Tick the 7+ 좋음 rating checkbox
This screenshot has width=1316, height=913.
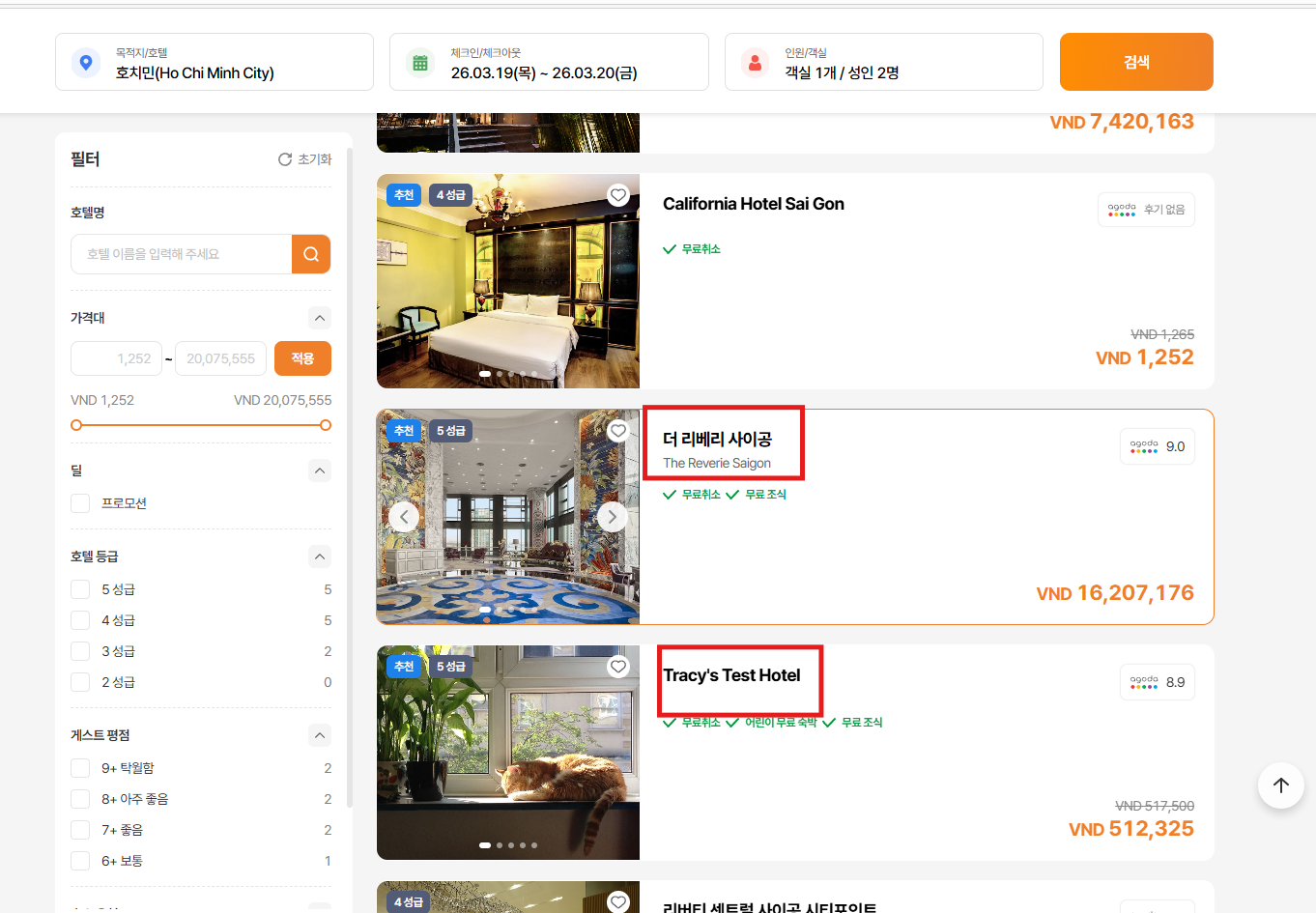80,830
